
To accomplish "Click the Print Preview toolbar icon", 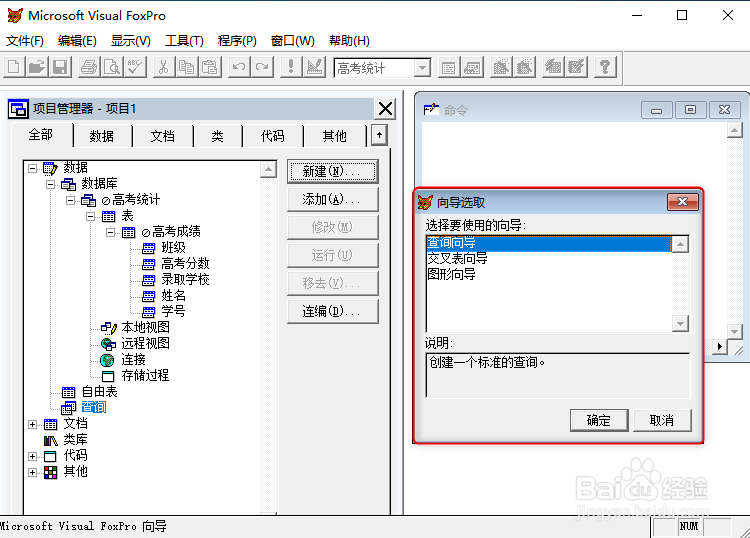I will (x=112, y=67).
